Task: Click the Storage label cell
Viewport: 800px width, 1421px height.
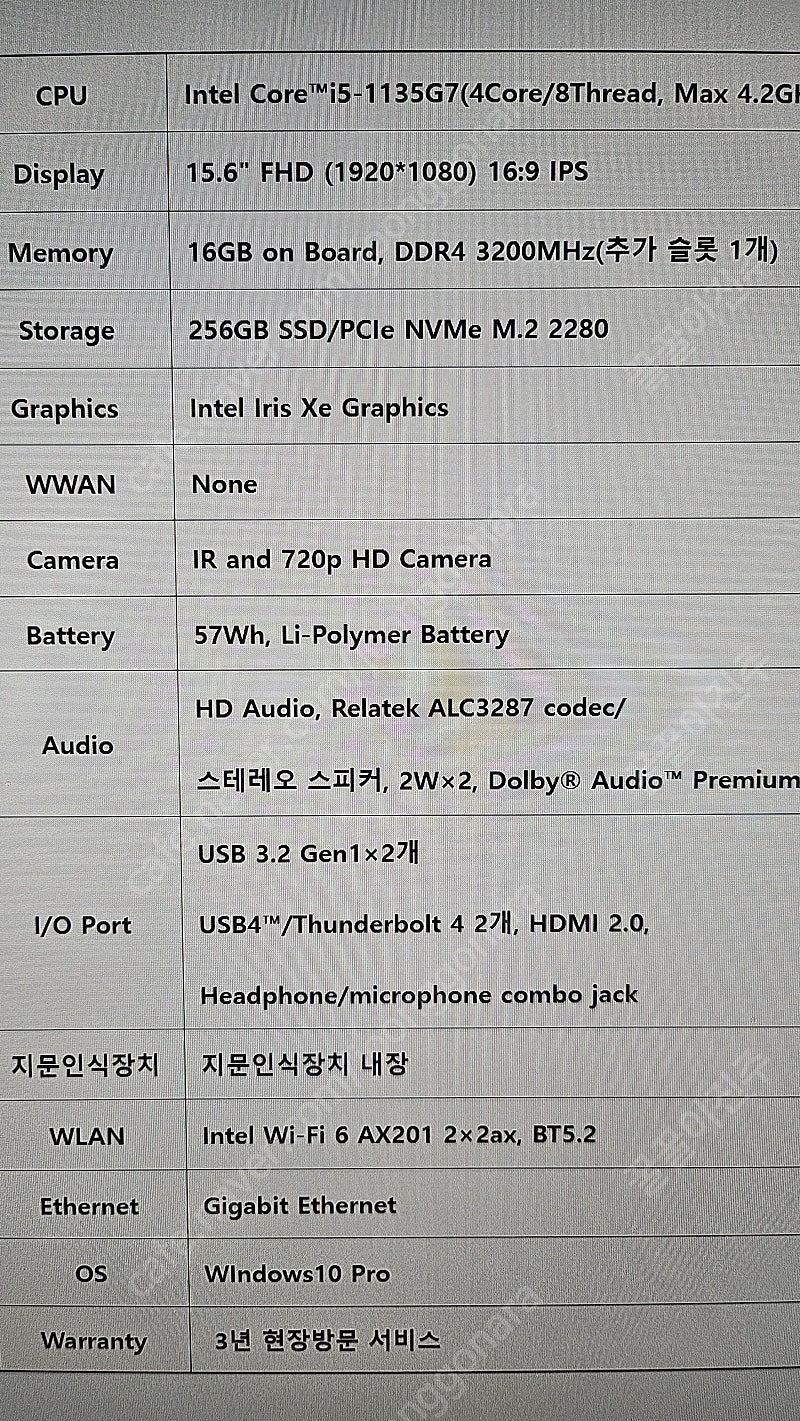Action: point(66,331)
